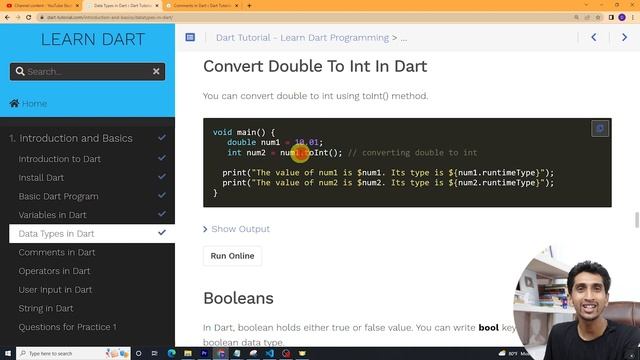
Task: Click the Windows taskbar search box
Action: pos(73,353)
